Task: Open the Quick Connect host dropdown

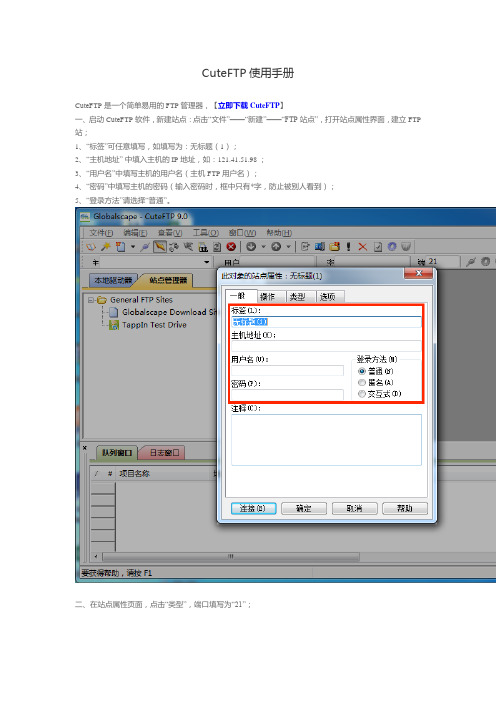Action: 206,262
